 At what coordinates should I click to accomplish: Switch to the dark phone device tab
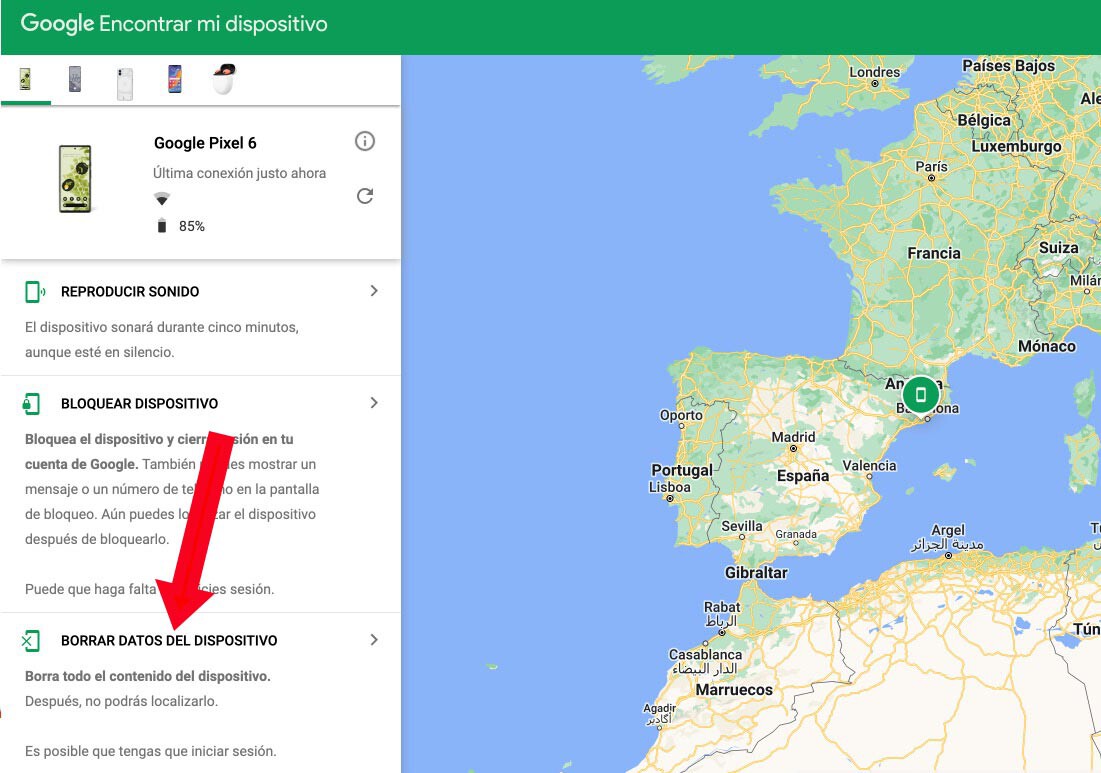click(74, 79)
